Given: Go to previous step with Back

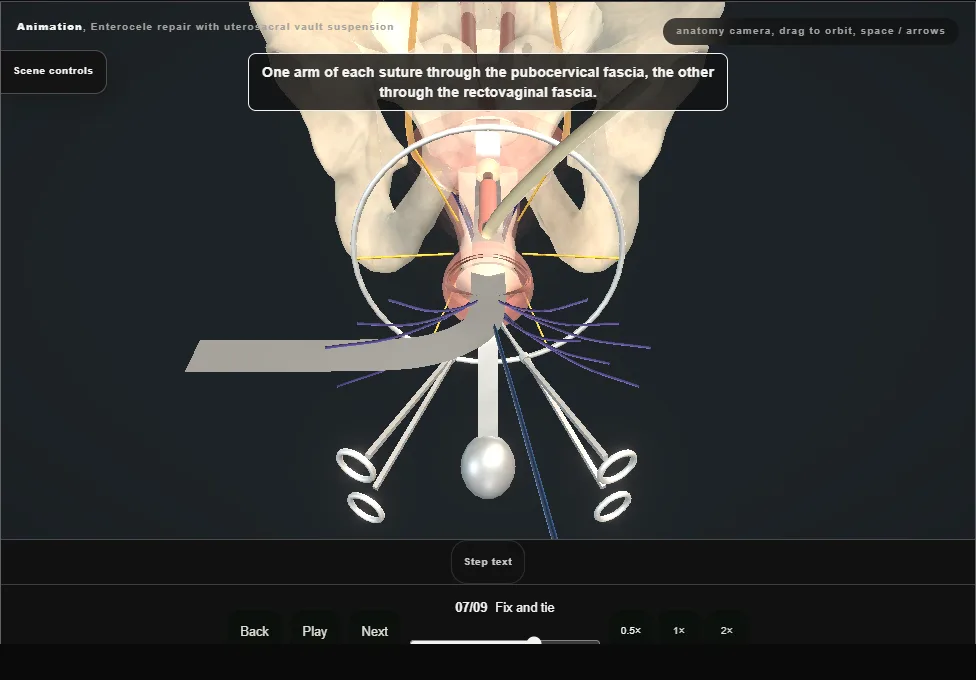Looking at the screenshot, I should click(255, 631).
